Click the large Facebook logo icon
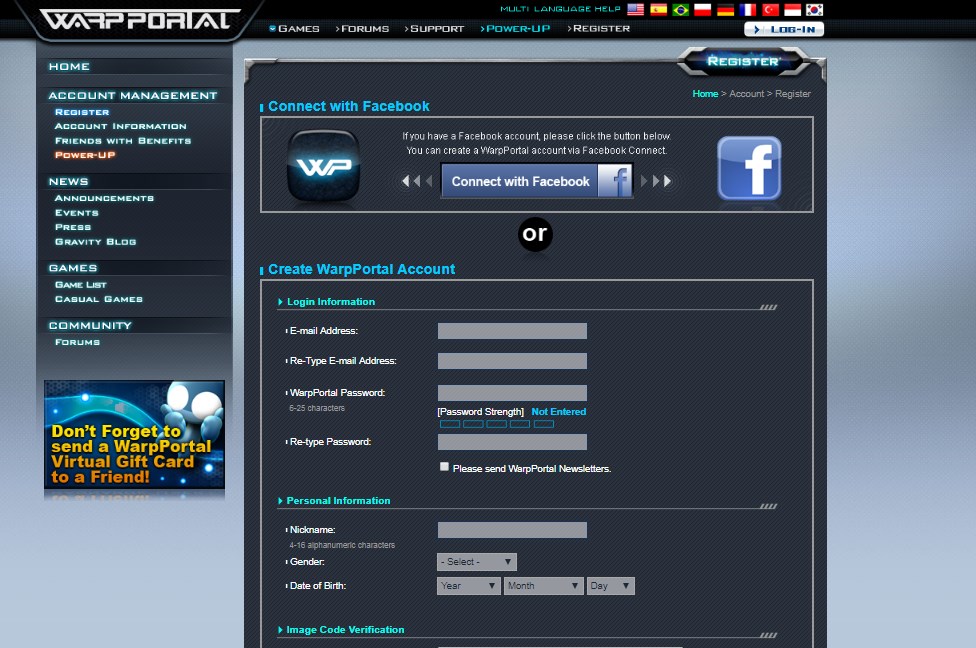The image size is (976, 648). (749, 169)
